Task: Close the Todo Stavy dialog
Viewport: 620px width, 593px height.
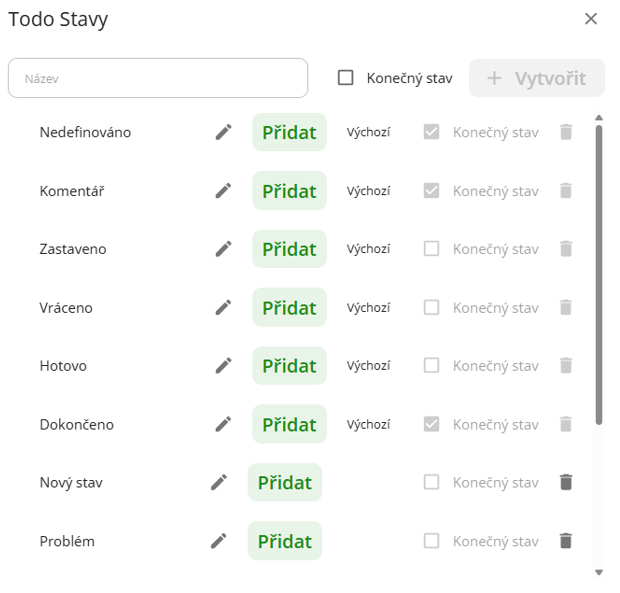Action: [x=591, y=19]
